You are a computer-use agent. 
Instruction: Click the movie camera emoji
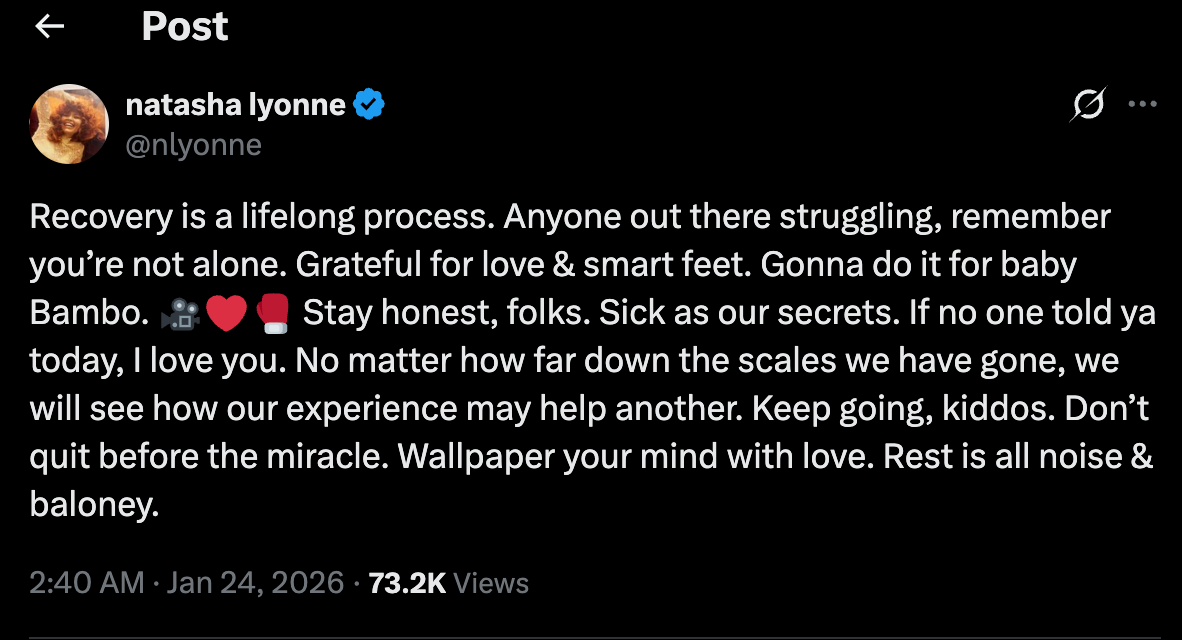coord(178,313)
